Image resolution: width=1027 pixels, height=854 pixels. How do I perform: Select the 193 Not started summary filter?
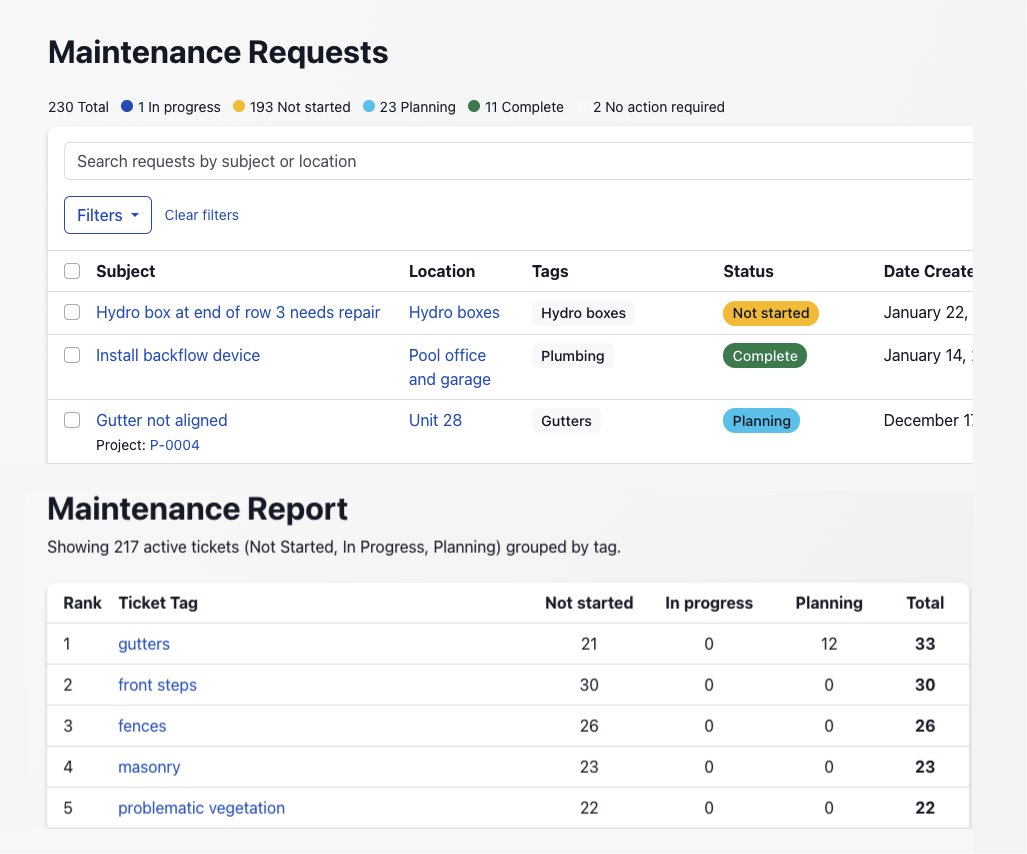[x=300, y=106]
